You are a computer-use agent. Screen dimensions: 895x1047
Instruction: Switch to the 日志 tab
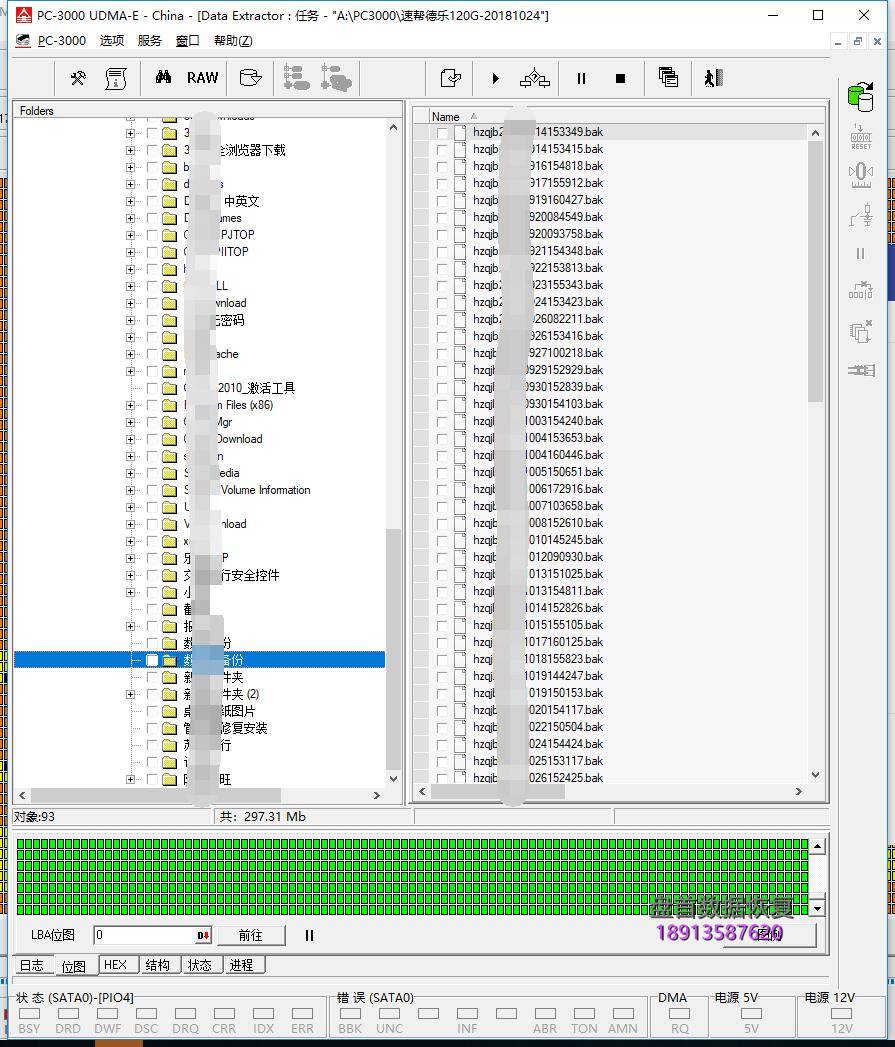[31, 965]
